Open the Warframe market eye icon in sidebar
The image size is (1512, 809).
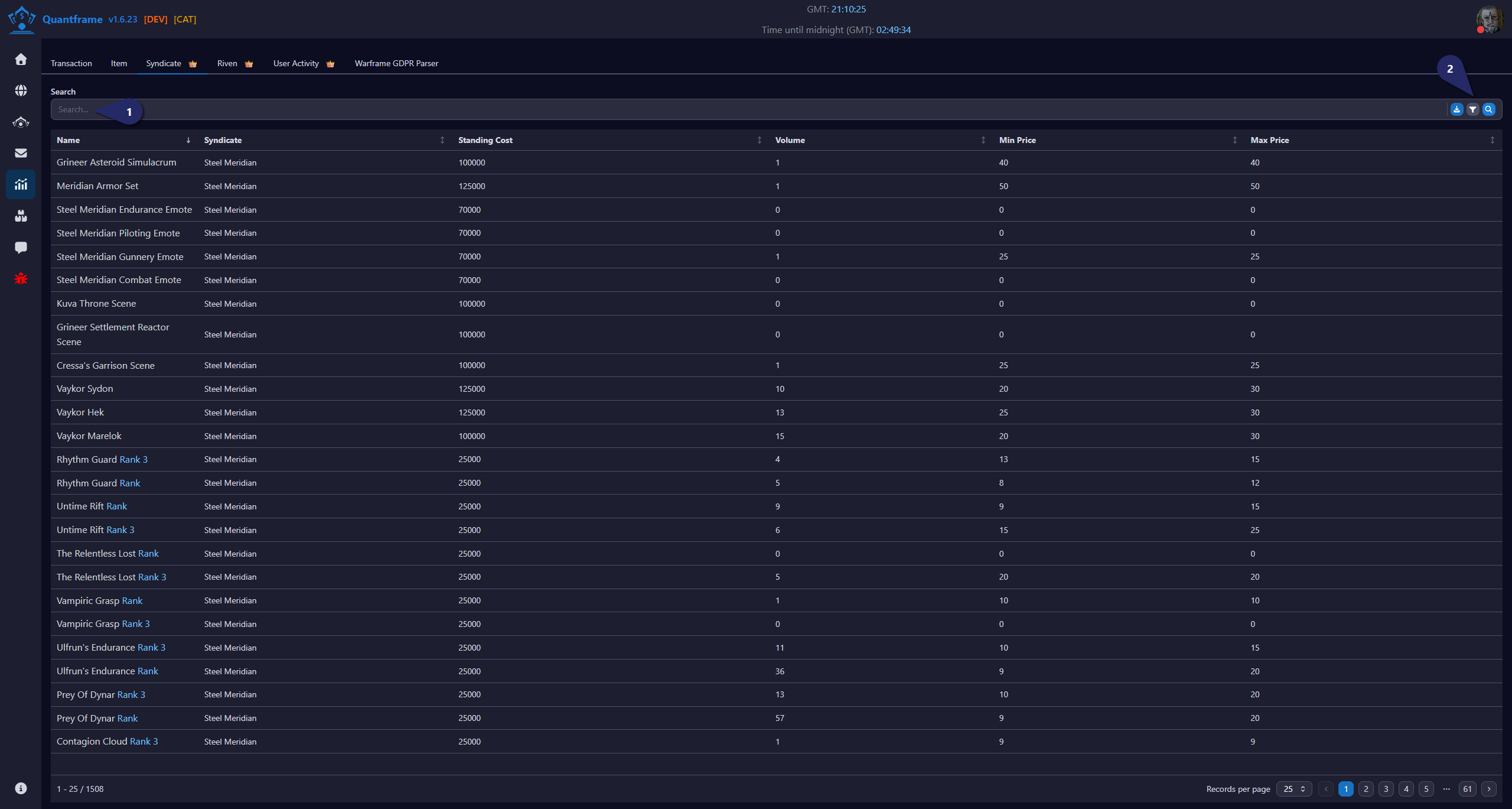point(21,122)
